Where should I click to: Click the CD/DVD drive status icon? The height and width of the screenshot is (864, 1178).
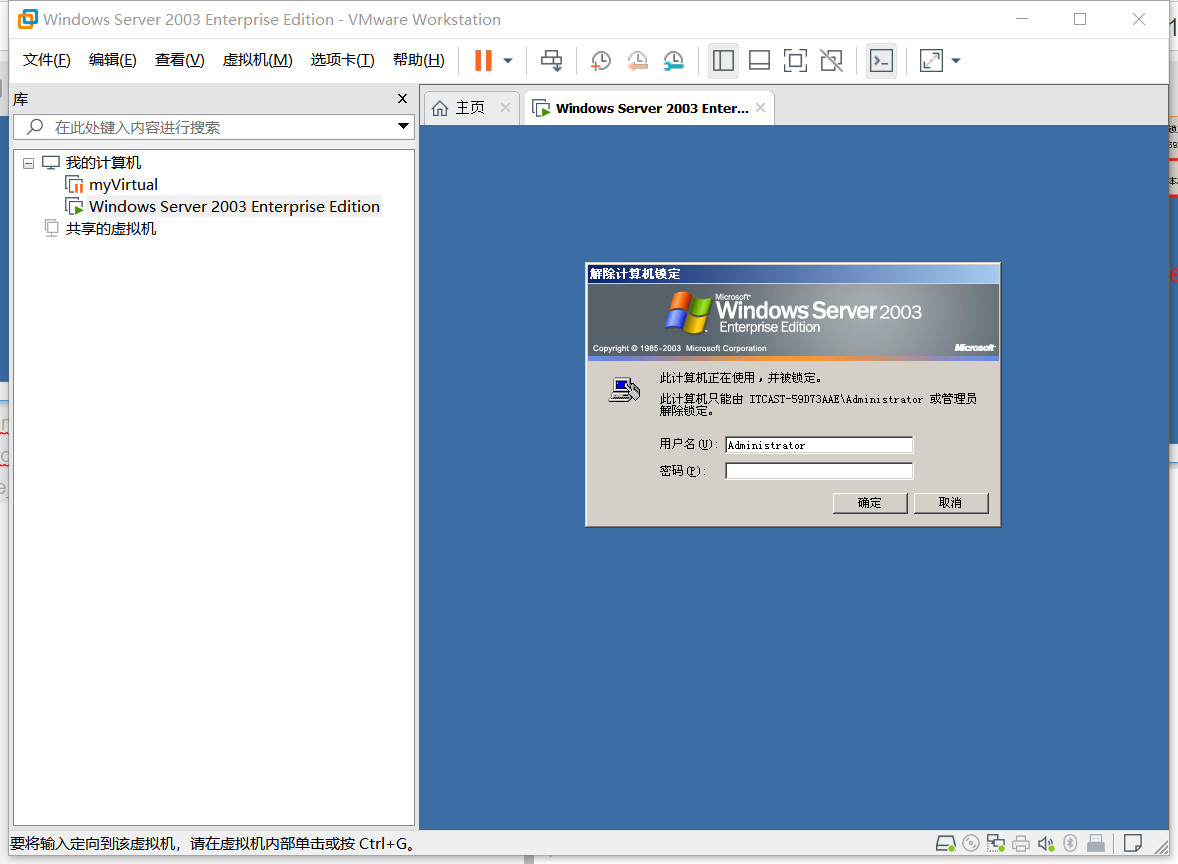tap(971, 844)
